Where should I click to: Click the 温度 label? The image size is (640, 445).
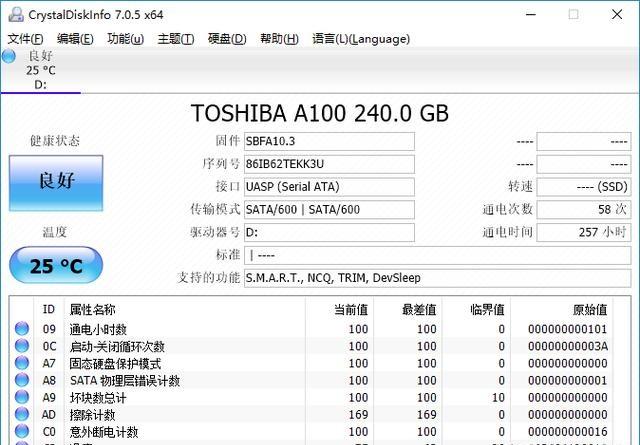(x=55, y=232)
